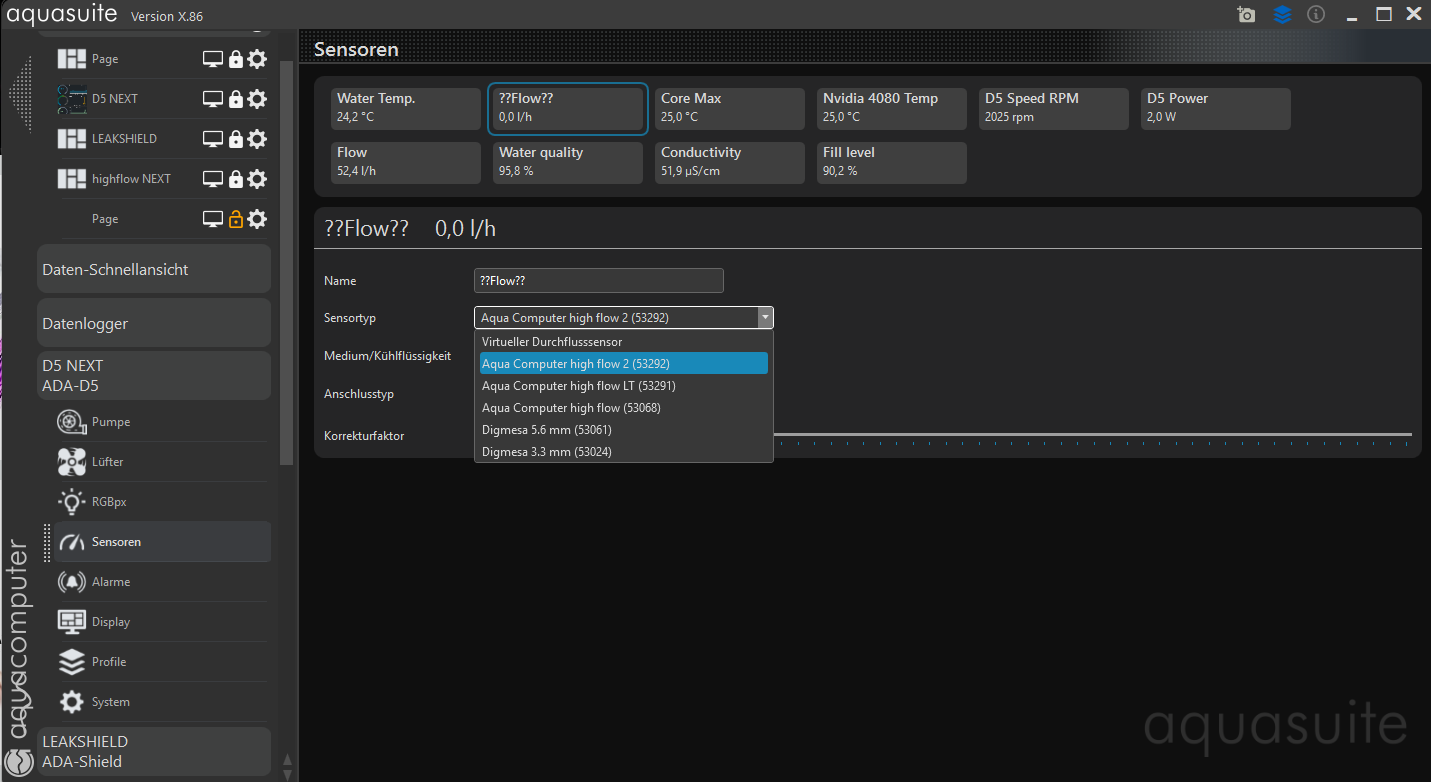Expand the Datenlogger section
The height and width of the screenshot is (782, 1431).
tap(154, 324)
